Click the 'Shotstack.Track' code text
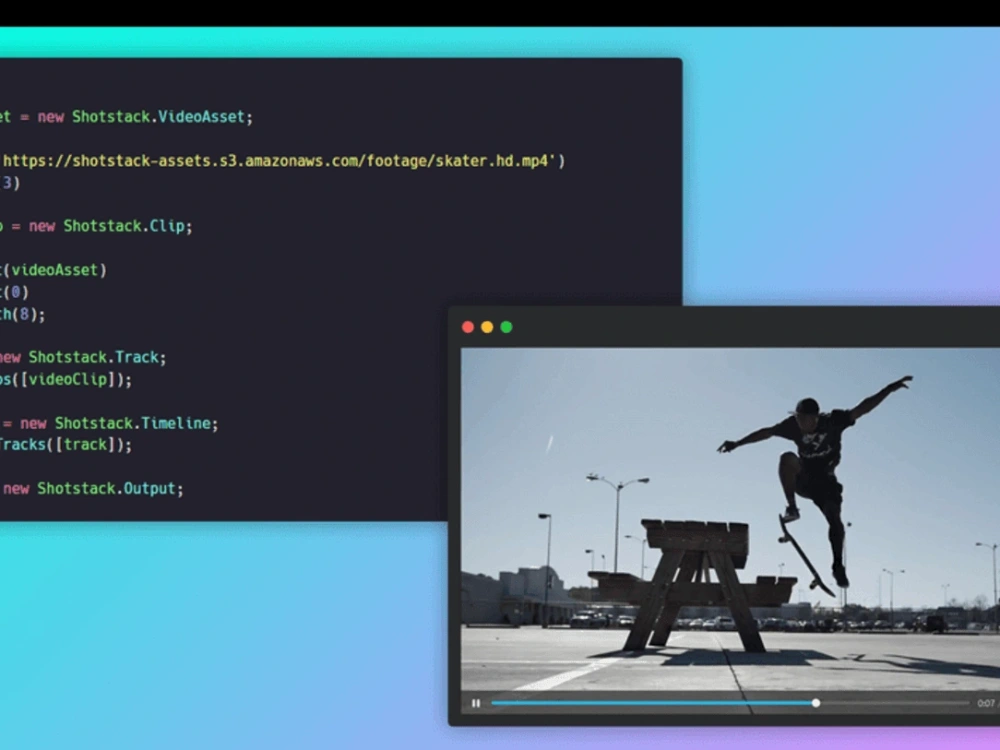 tap(94, 357)
